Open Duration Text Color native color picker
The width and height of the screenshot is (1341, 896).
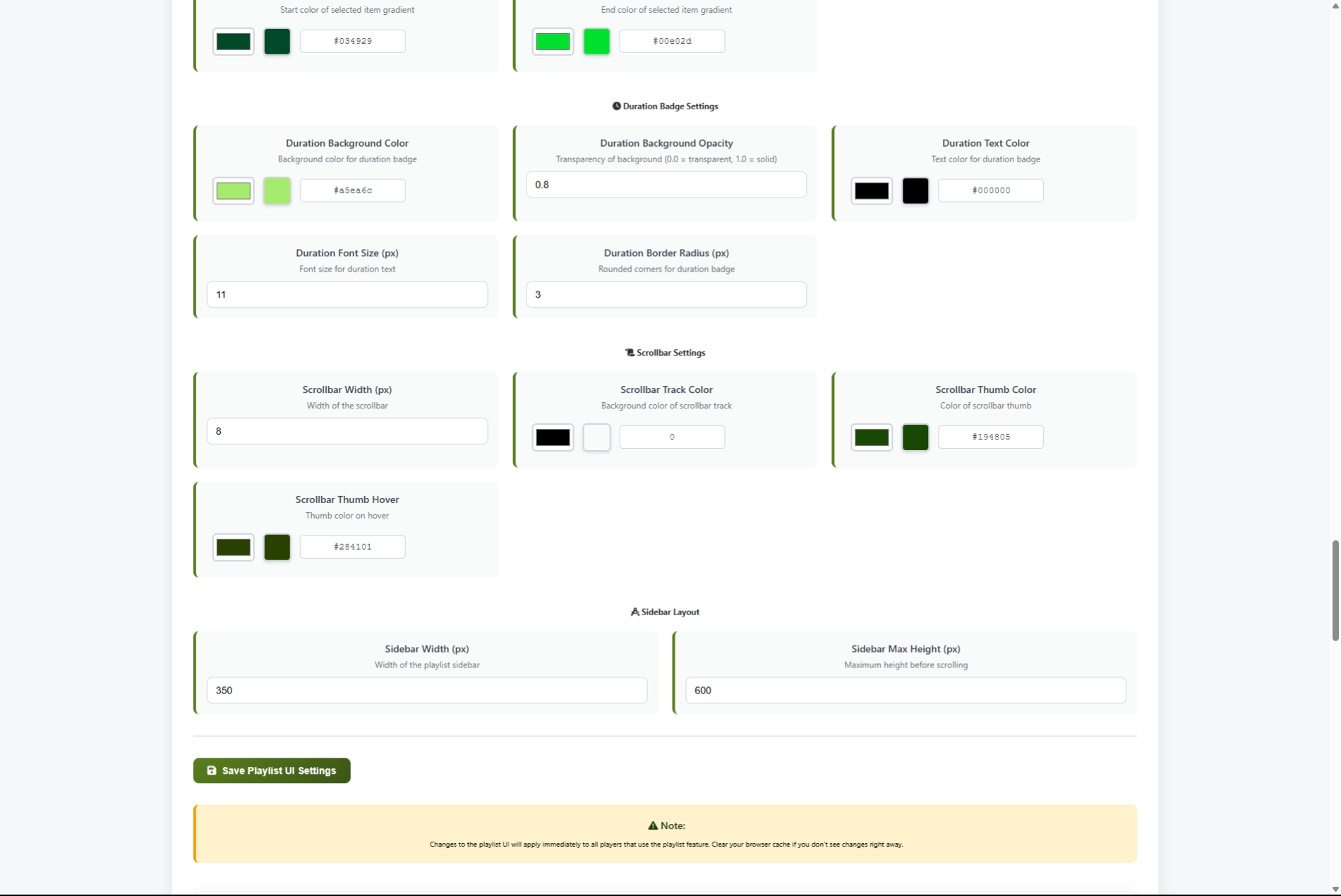tap(872, 190)
